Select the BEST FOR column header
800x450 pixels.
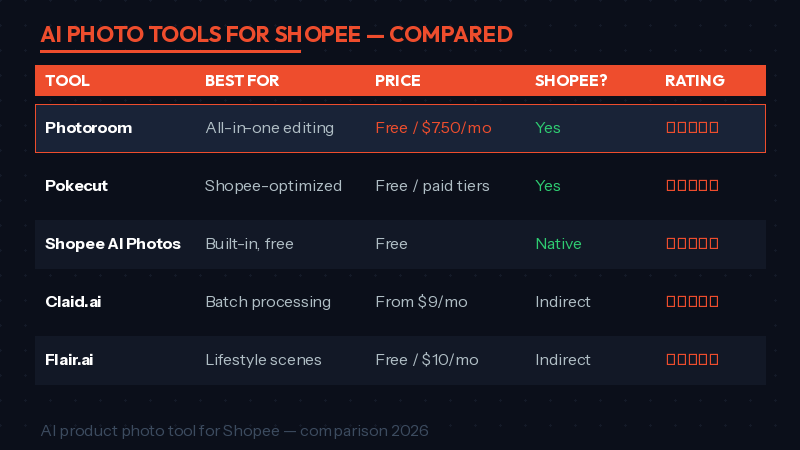[x=242, y=81]
